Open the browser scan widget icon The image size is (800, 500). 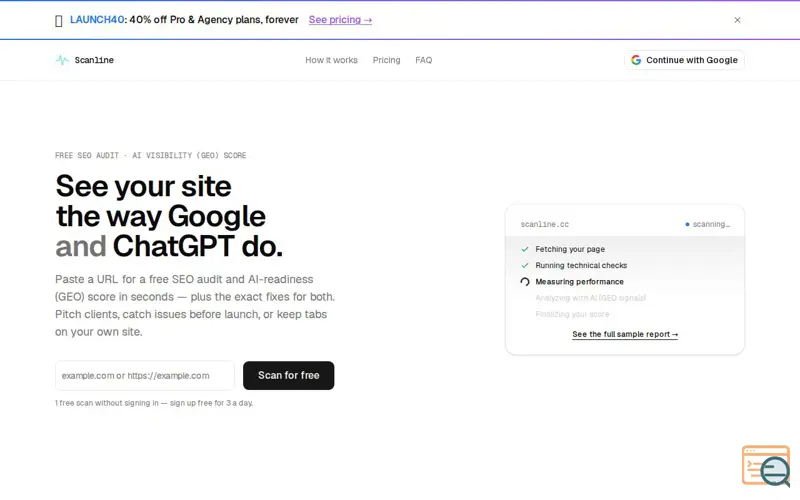(766, 466)
